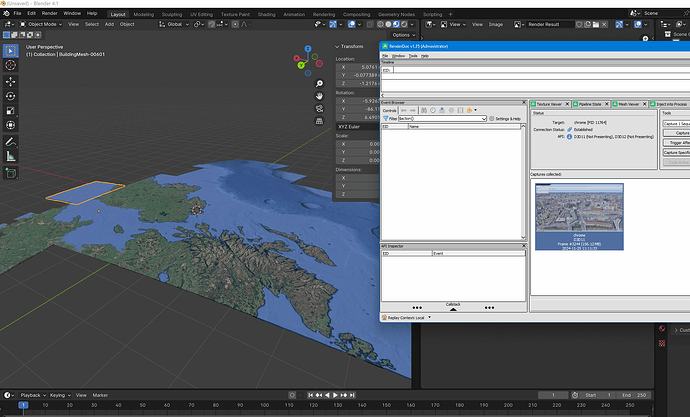690x417 pixels.
Task: Switch to the Modeling workspace tab
Action: coord(143,14)
